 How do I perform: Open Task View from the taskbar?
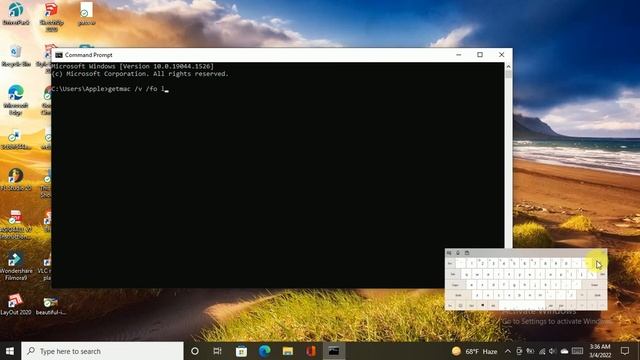218,351
